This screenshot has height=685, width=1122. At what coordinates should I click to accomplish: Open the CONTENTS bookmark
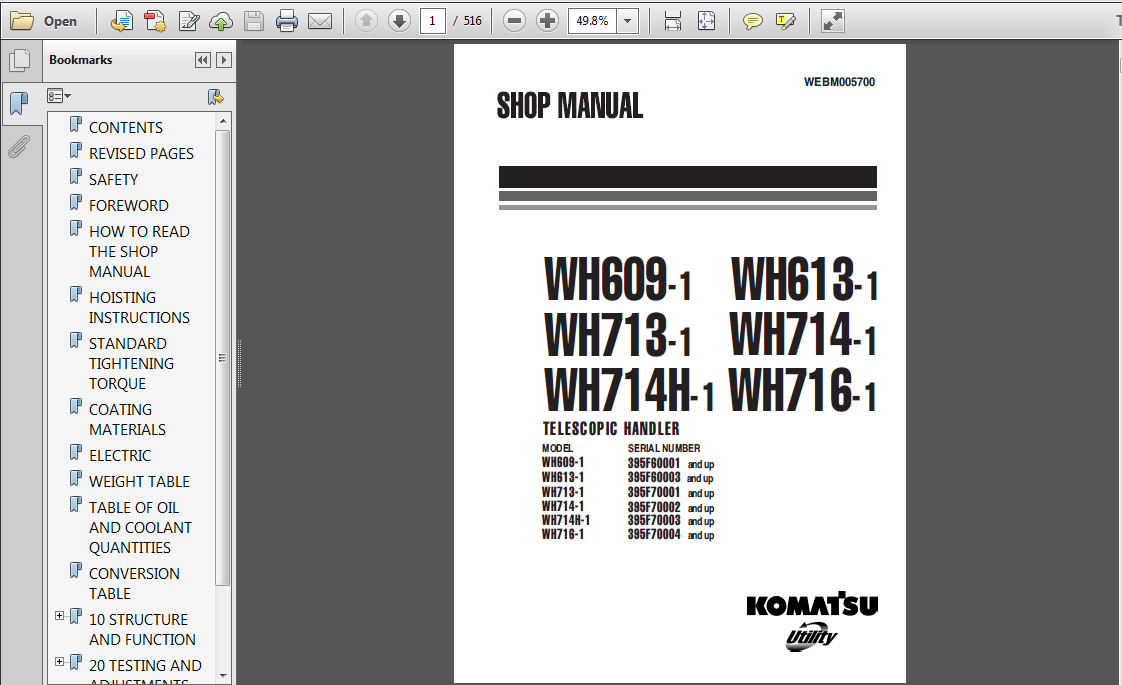click(x=126, y=127)
